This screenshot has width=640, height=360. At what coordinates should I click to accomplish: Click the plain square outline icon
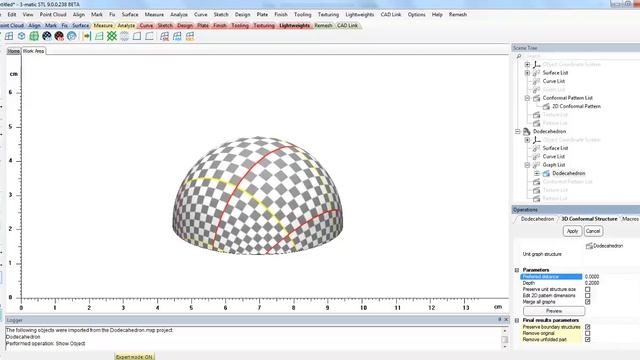click(137, 36)
